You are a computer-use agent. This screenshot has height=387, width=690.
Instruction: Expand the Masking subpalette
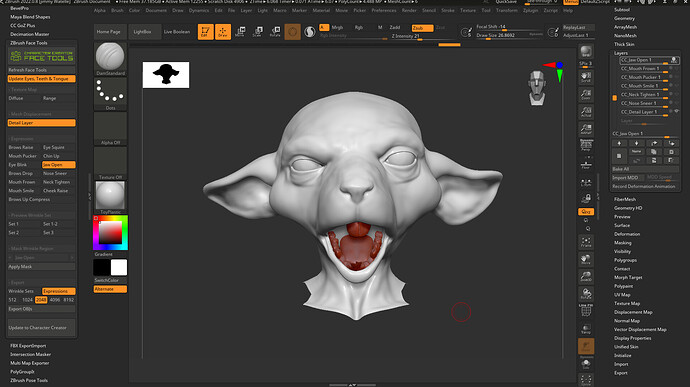tap(623, 243)
